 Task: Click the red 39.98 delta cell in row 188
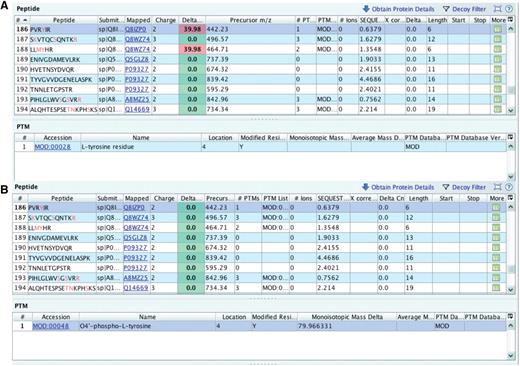(x=192, y=49)
